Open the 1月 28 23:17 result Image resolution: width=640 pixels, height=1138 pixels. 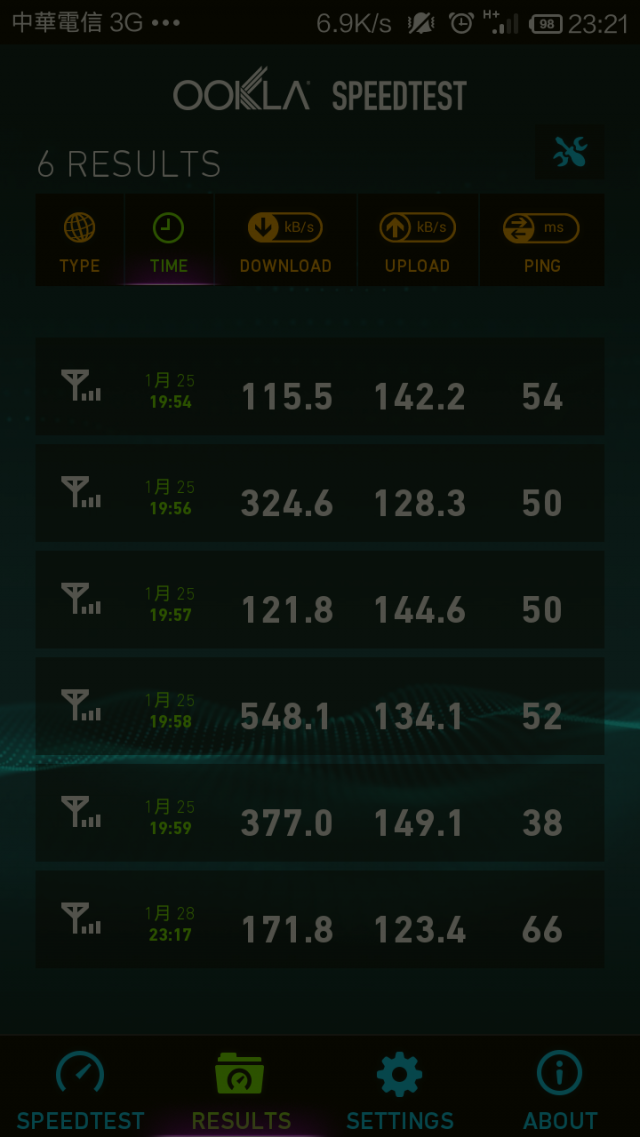(320, 920)
